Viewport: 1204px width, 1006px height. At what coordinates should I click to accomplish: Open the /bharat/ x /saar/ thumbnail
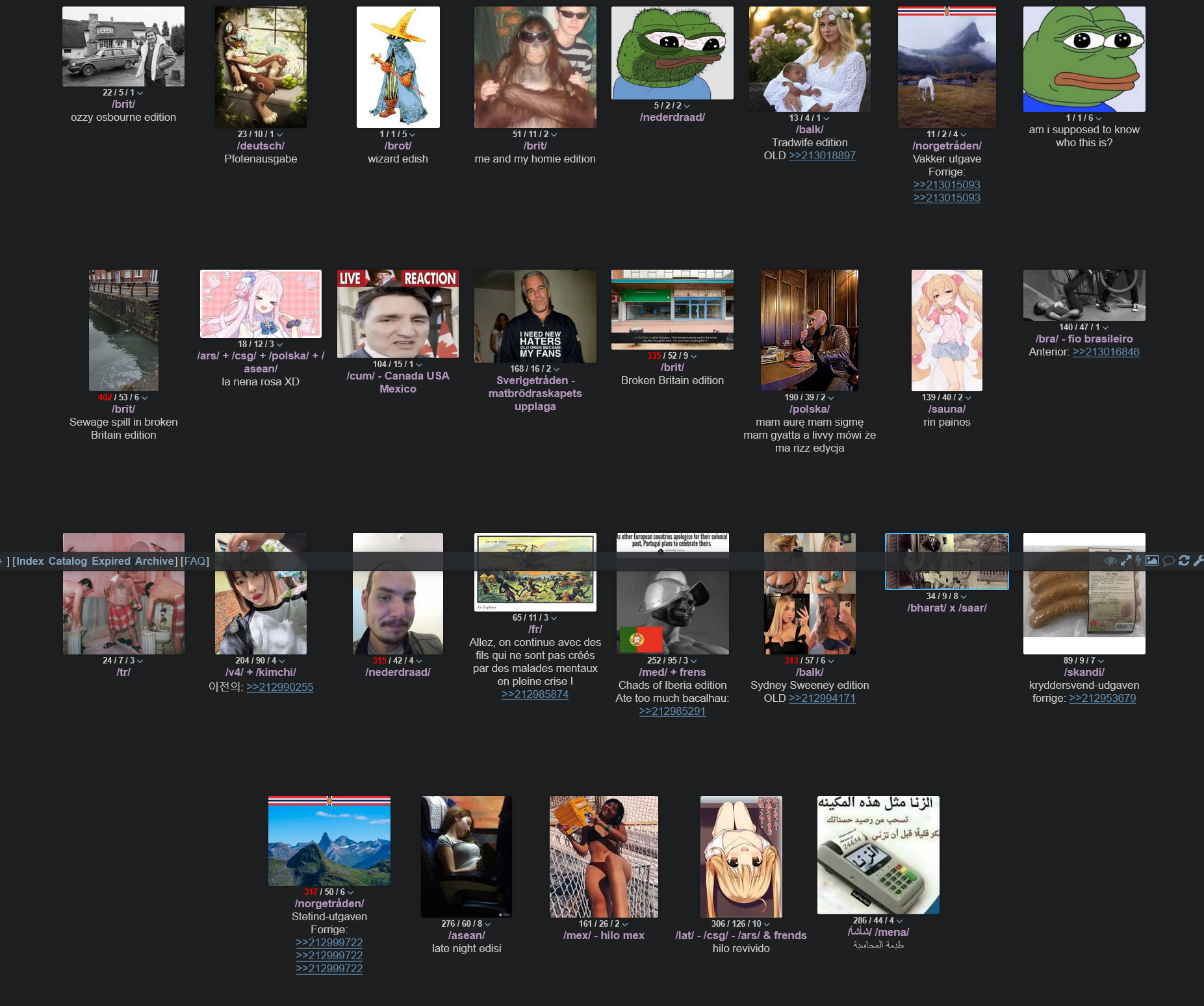[947, 561]
